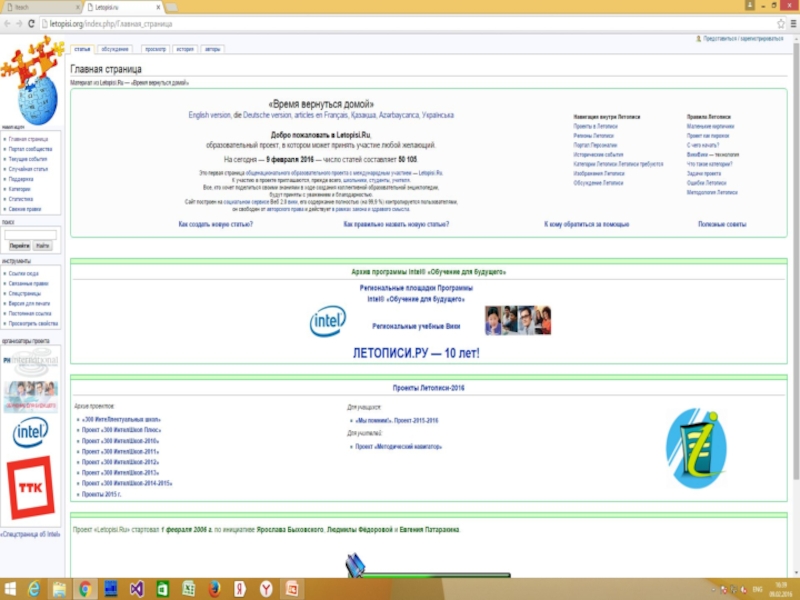Reload the page with refresh icon
This screenshot has height=600, width=800.
click(x=31, y=23)
